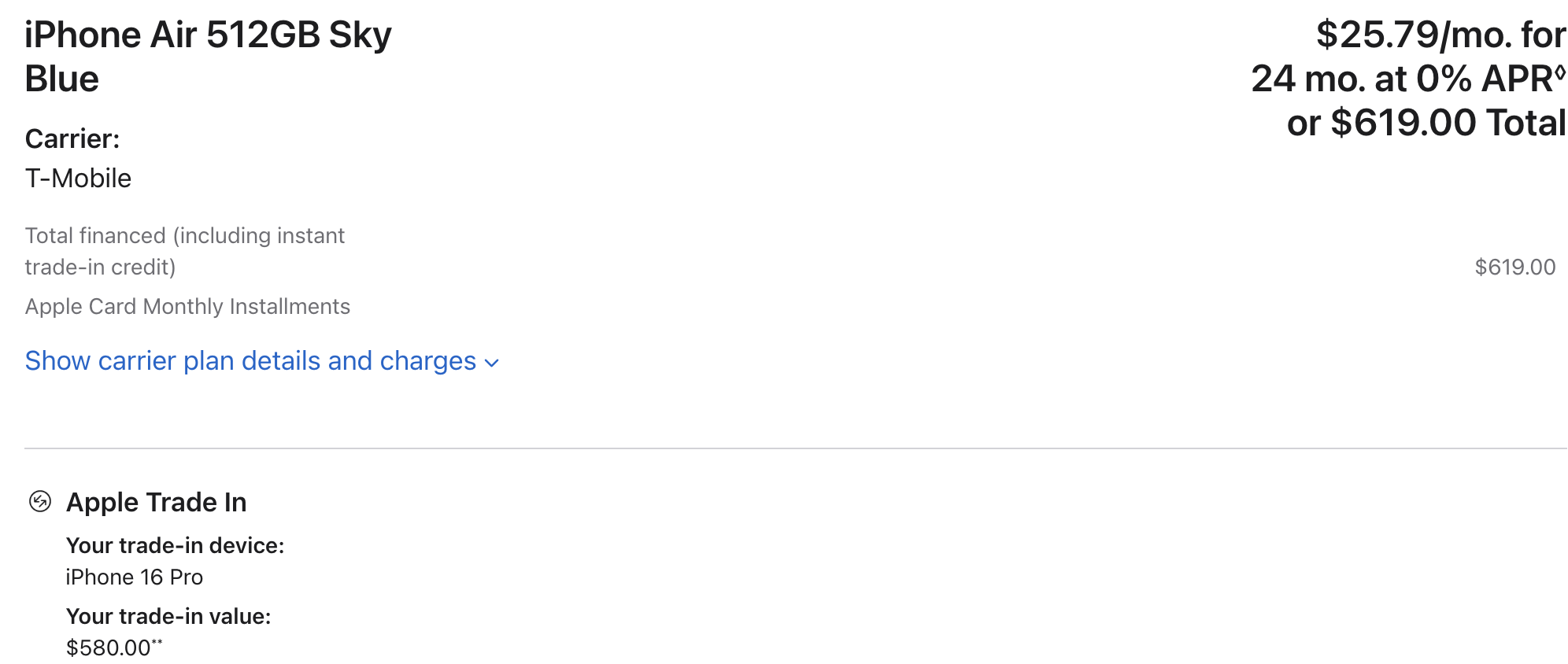Click the "24 mo. at 0% APR" text
The image size is (1568, 664).
pyautogui.click(x=1402, y=79)
